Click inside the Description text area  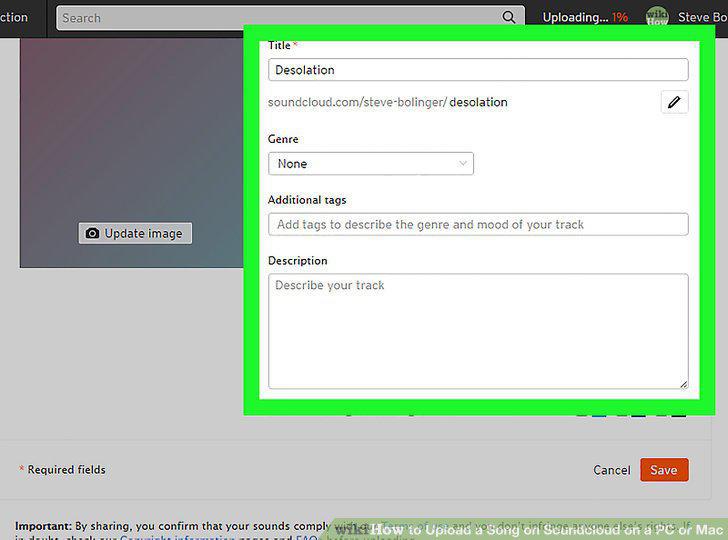tap(478, 331)
